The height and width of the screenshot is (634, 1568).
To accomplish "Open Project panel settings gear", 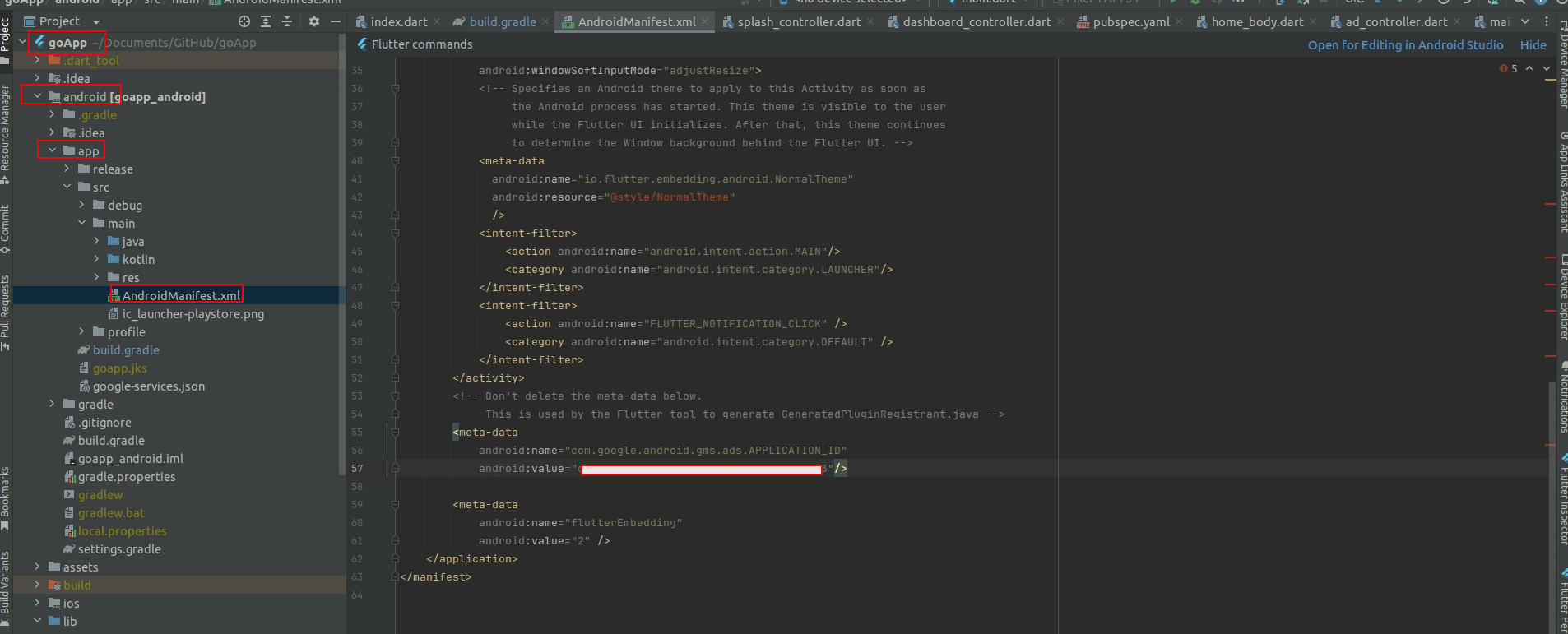I will (314, 21).
